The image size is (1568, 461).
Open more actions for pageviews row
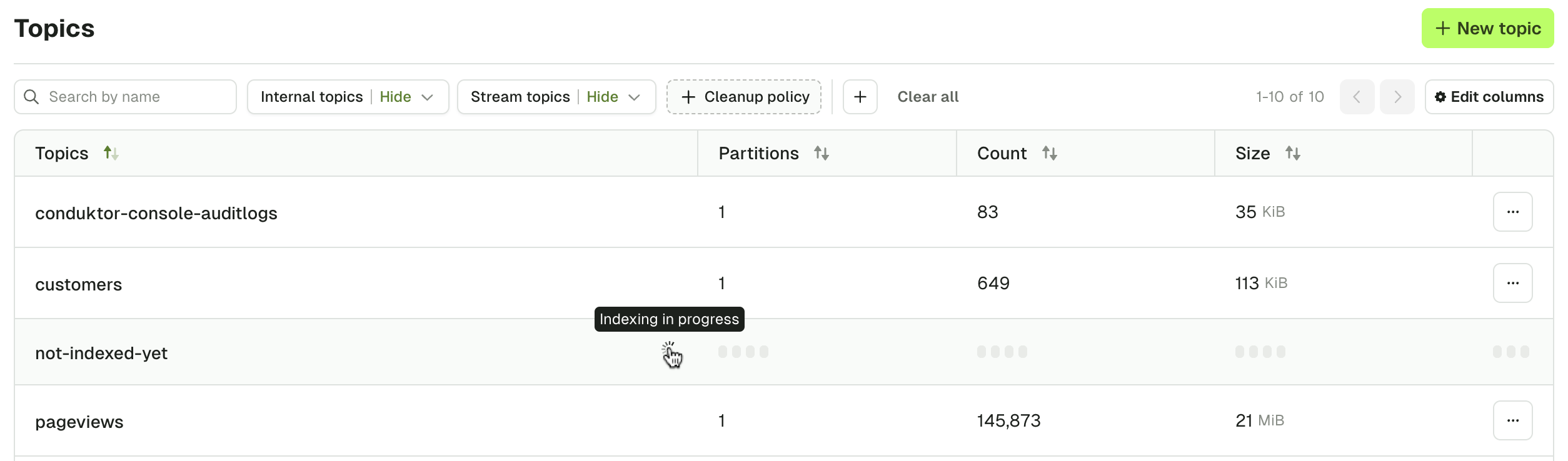coord(1513,420)
